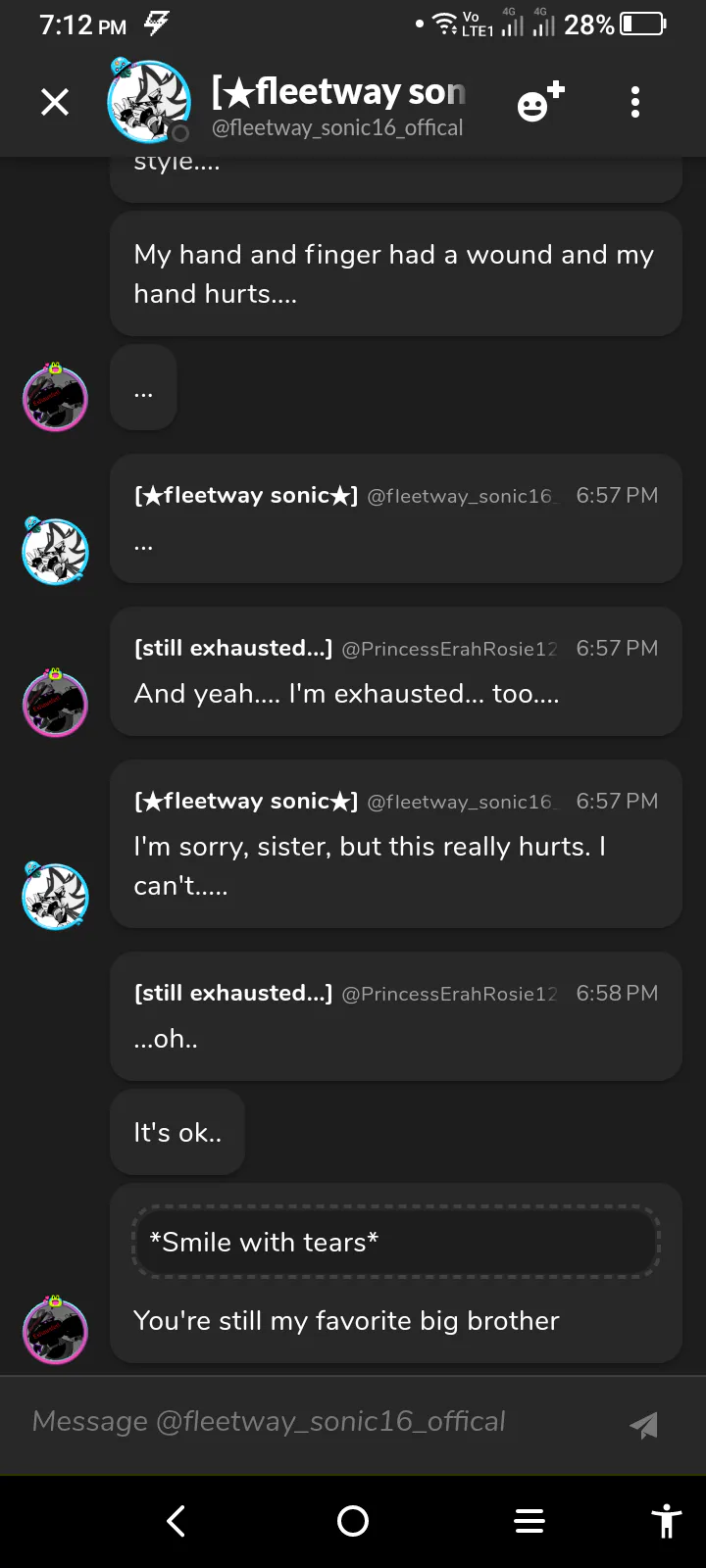
Task: Open the recent apps menu button
Action: [x=529, y=1521]
